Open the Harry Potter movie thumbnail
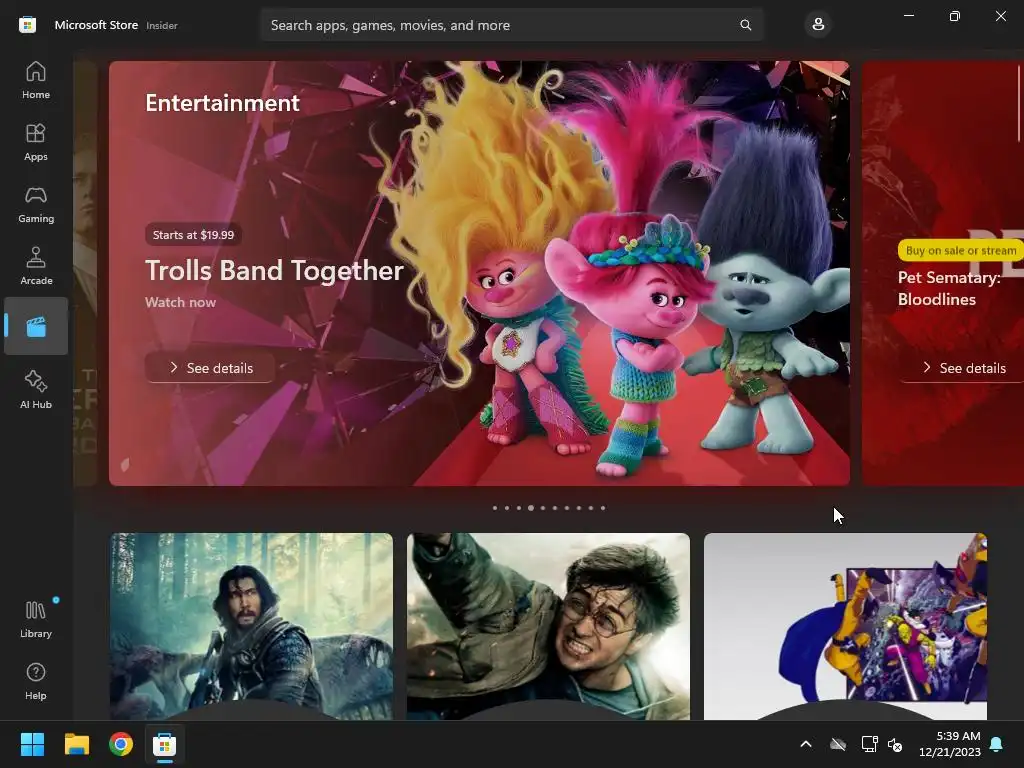The height and width of the screenshot is (768, 1024). 548,626
